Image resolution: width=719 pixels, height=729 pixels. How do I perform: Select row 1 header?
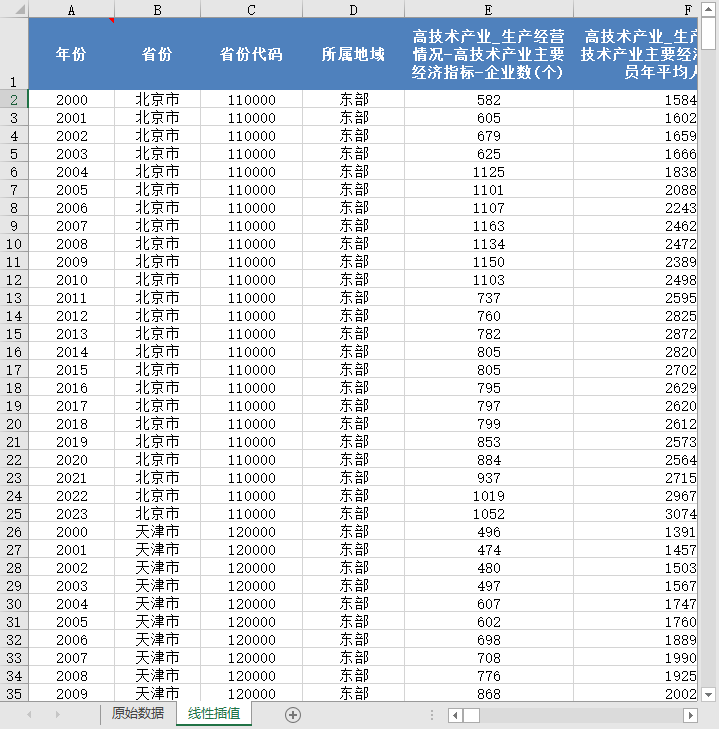[14, 53]
